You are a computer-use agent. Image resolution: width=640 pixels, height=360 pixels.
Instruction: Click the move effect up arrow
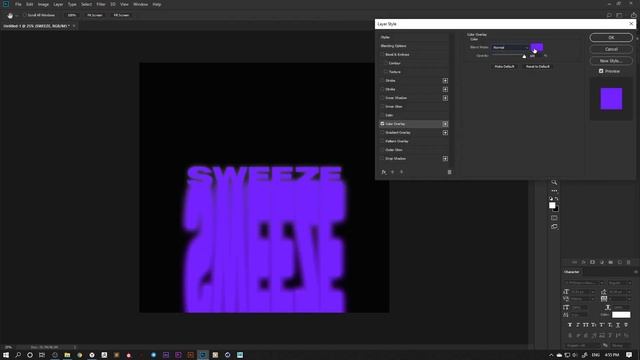coord(393,172)
